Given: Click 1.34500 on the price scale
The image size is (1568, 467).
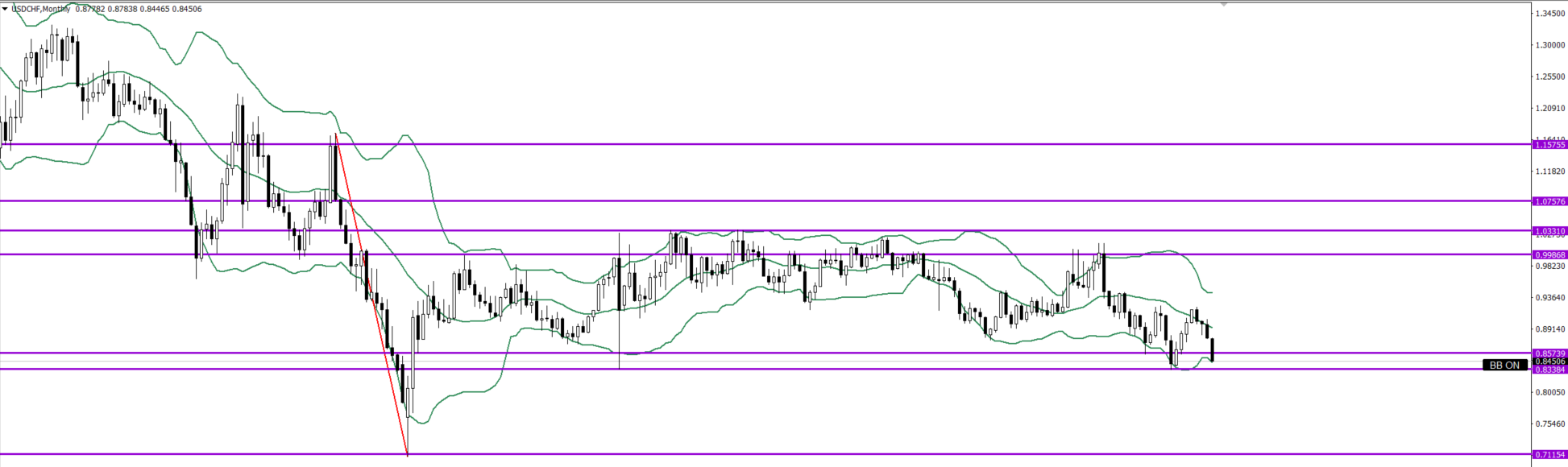Looking at the screenshot, I should tap(1550, 14).
